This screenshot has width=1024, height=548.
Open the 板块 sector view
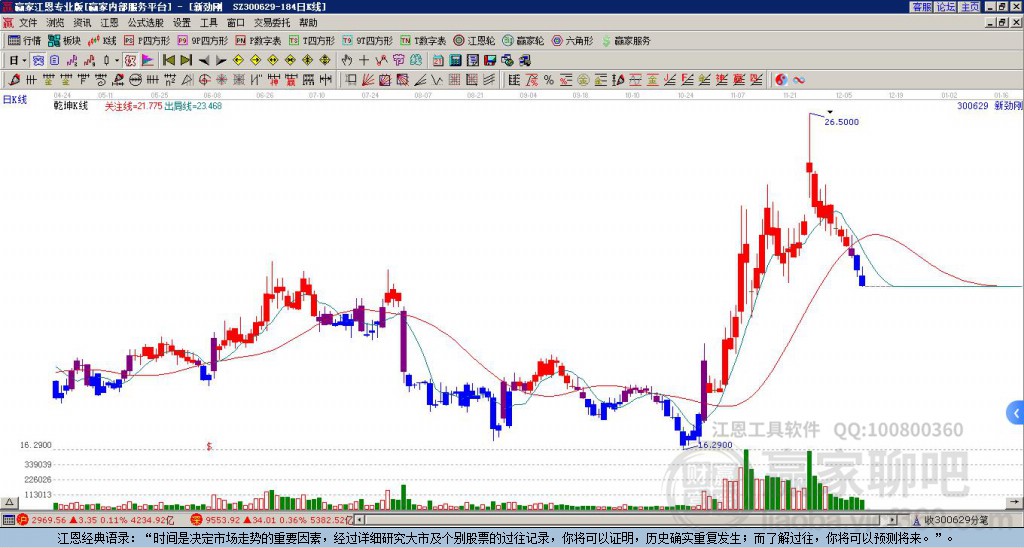tap(65, 40)
